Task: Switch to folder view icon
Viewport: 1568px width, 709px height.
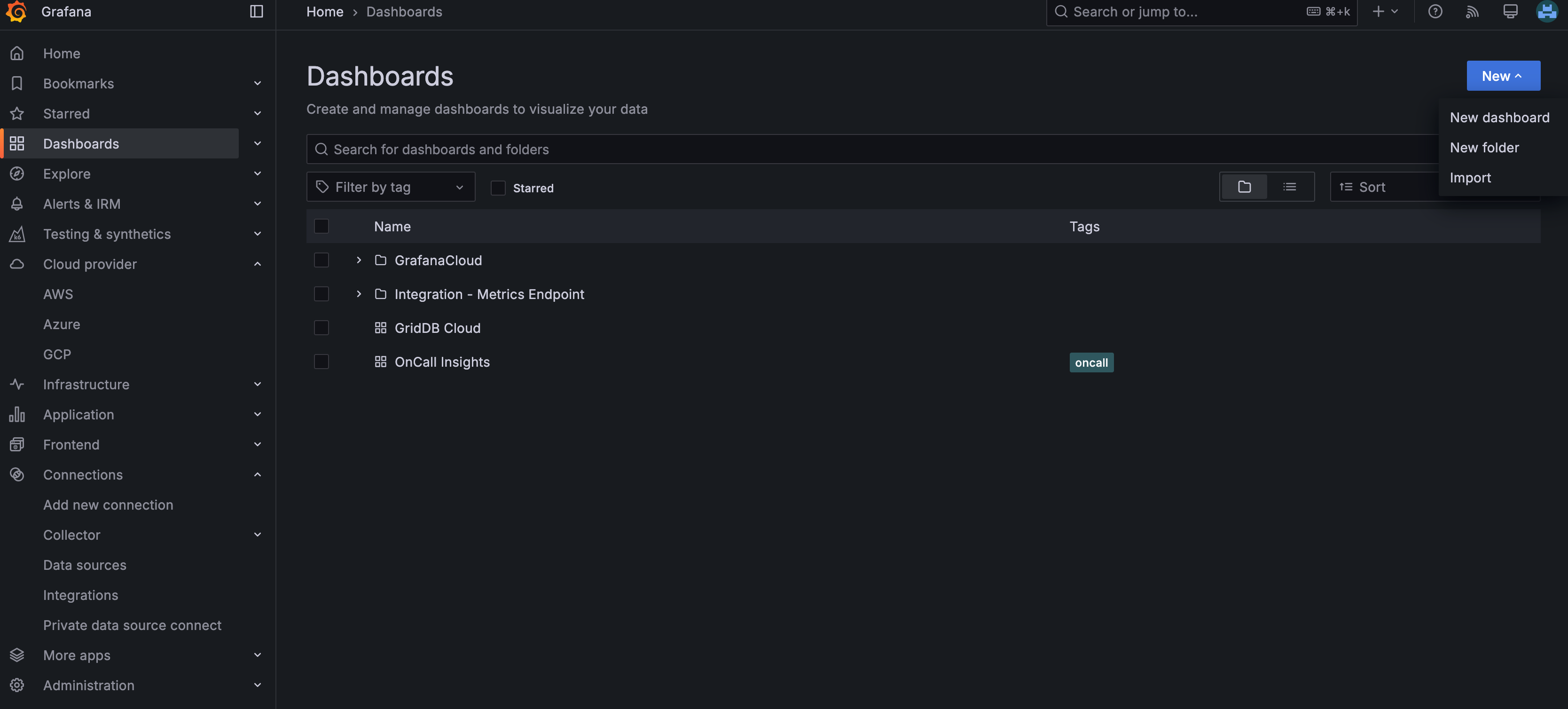Action: (x=1244, y=187)
